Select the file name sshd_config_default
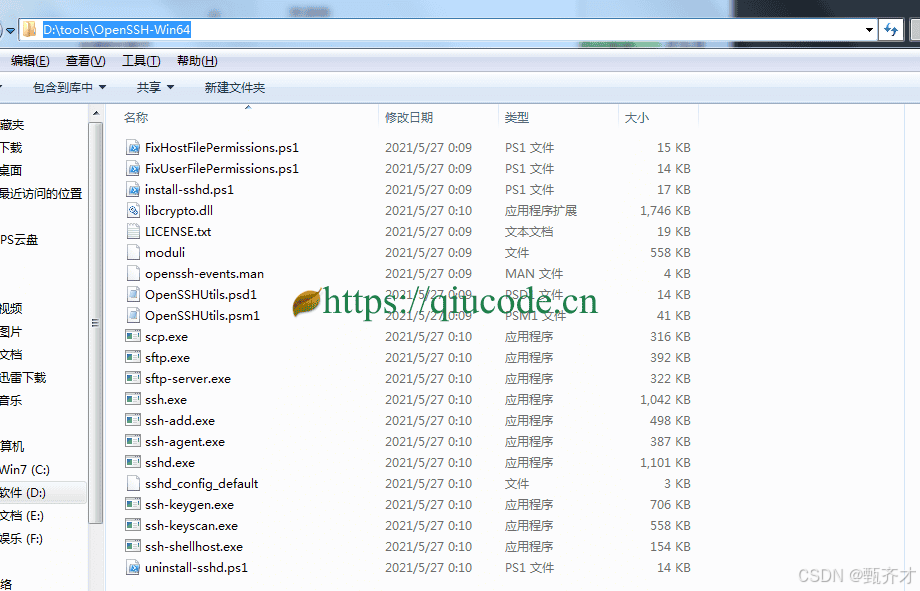Image resolution: width=920 pixels, height=591 pixels. point(202,484)
